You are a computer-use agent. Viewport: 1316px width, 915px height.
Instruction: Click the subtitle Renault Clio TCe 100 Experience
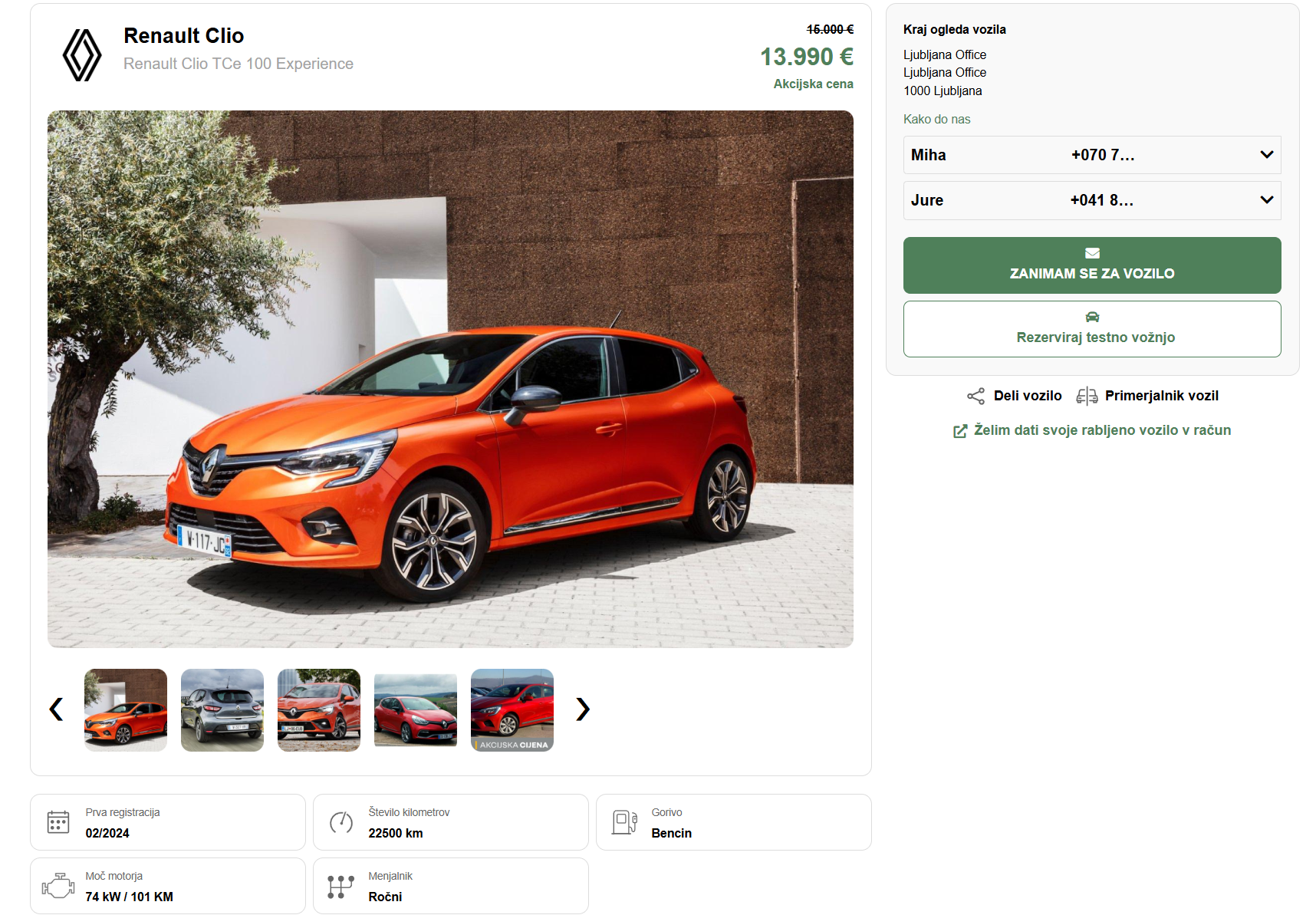point(239,64)
